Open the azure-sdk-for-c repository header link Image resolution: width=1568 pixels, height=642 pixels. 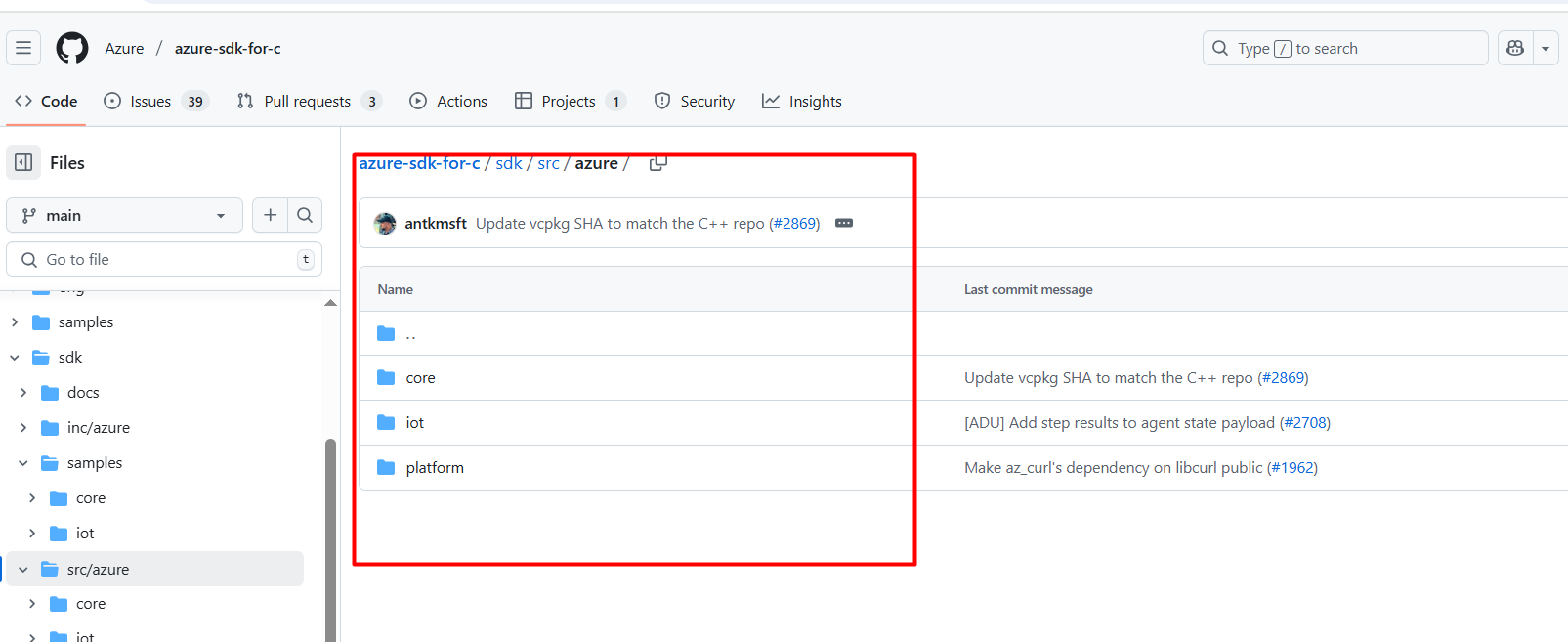(x=228, y=48)
